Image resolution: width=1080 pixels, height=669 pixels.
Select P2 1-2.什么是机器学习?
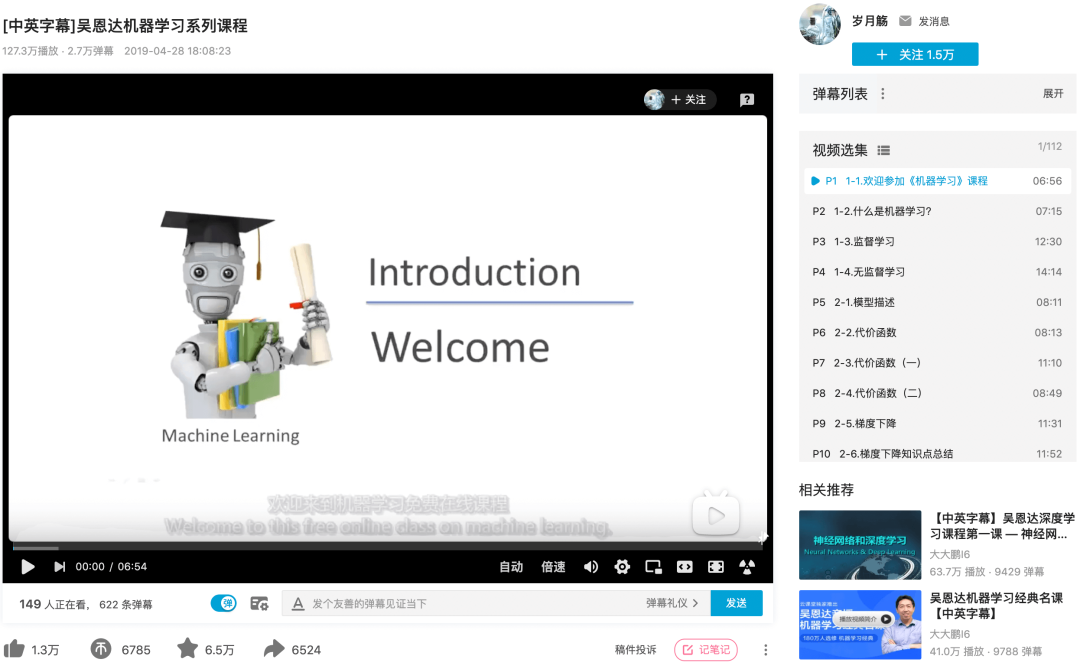click(x=937, y=212)
